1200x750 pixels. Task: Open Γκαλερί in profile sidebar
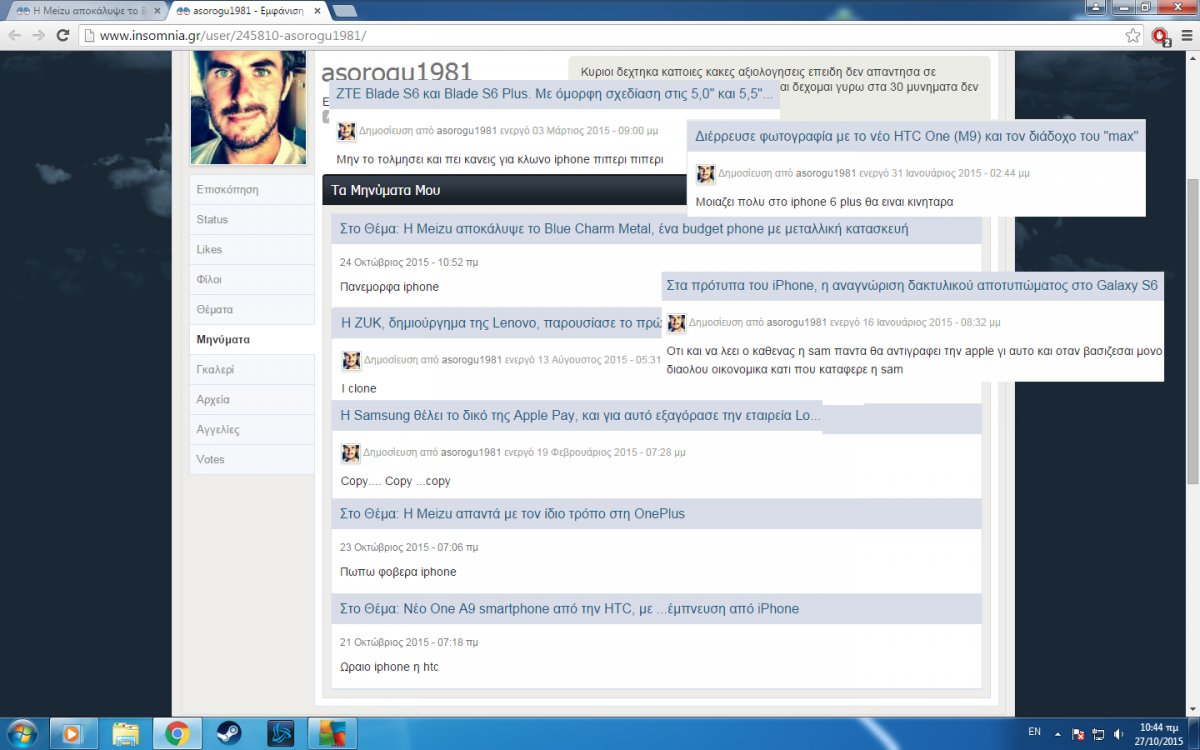[251, 369]
